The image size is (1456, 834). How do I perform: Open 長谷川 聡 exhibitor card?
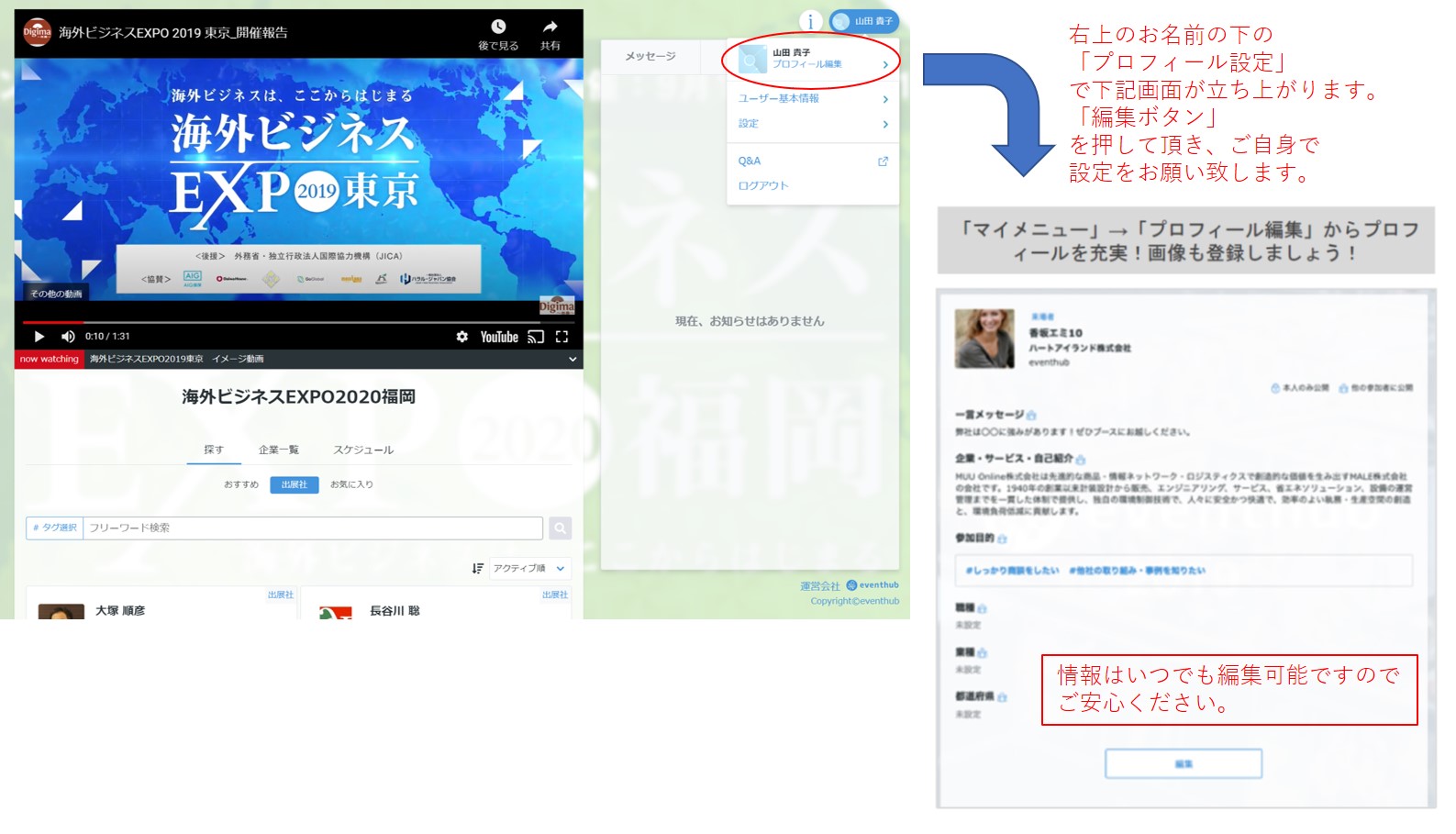click(x=436, y=604)
